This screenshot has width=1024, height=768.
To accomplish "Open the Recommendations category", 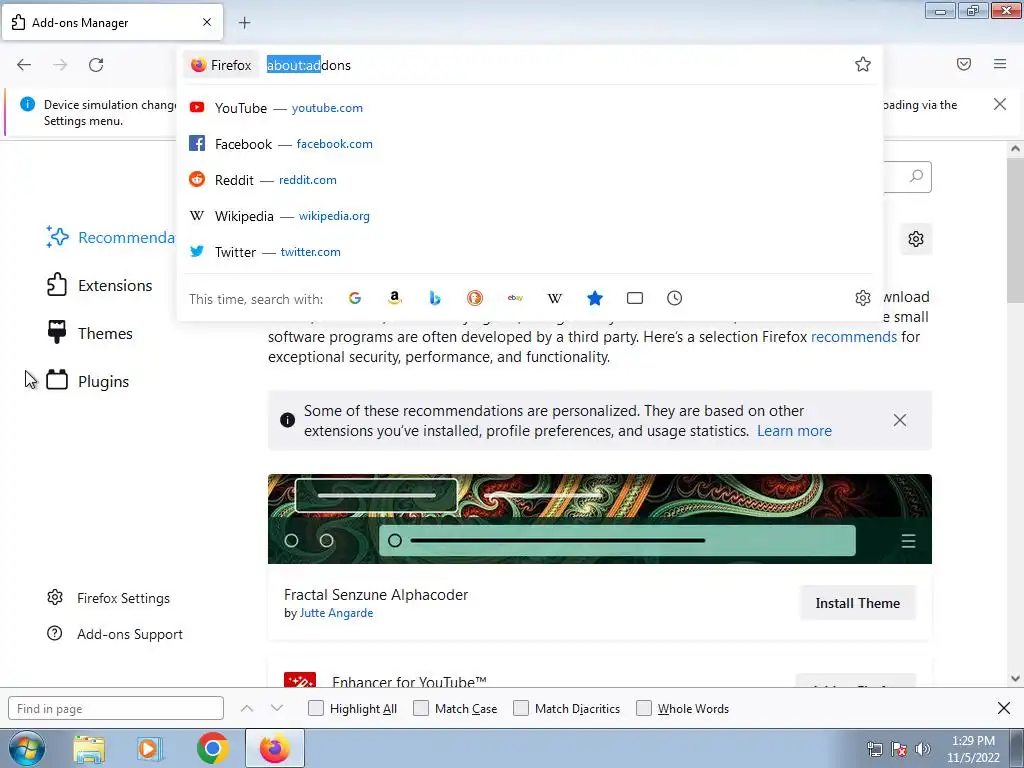I will (x=110, y=237).
